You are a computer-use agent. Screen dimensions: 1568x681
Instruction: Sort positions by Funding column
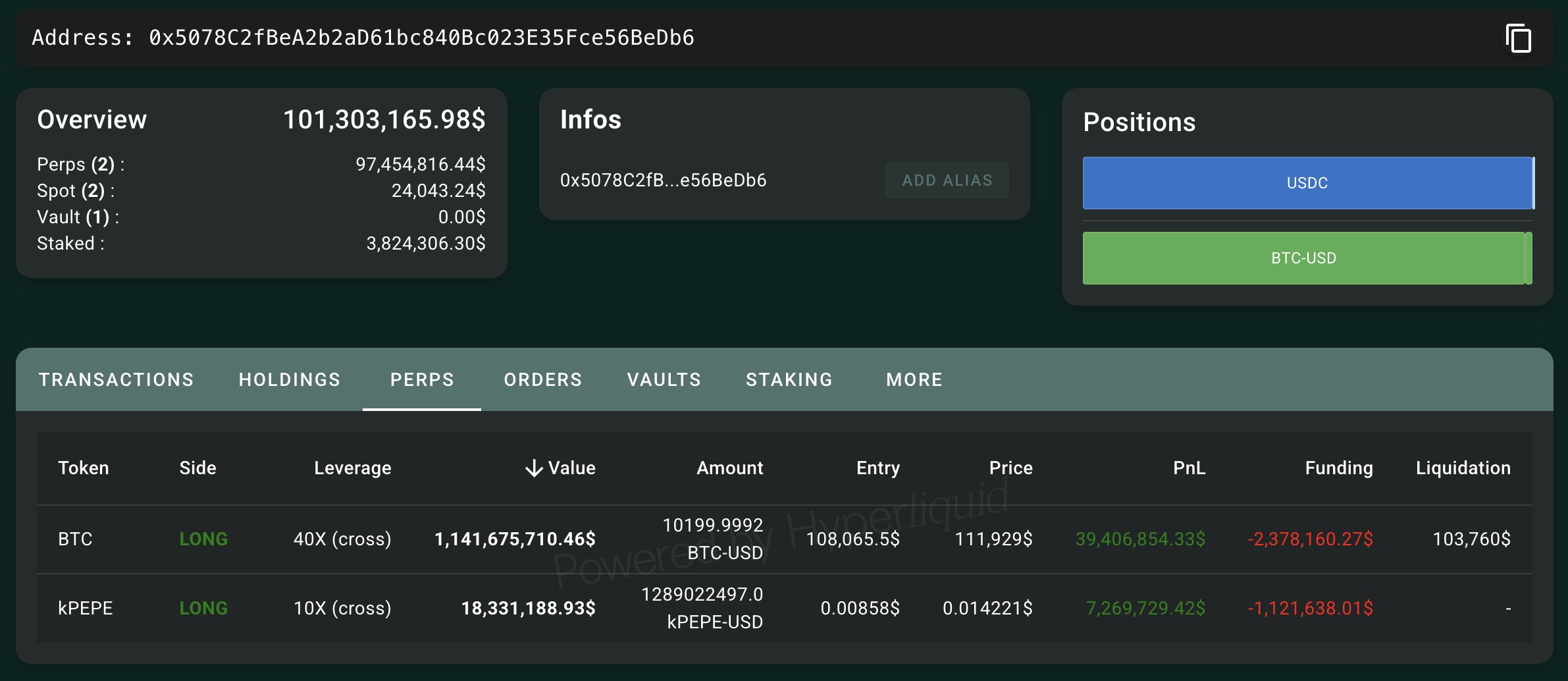1338,468
